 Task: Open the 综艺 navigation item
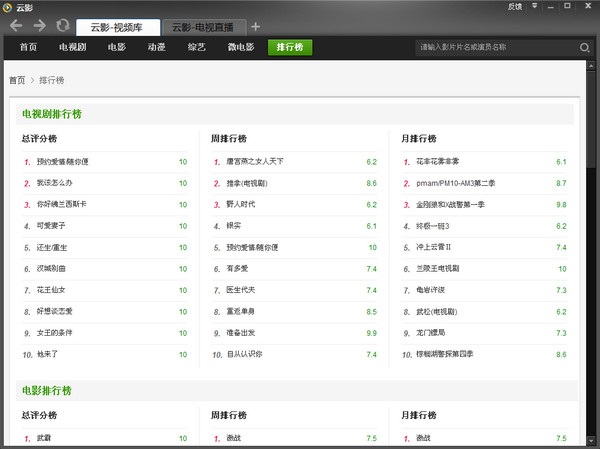pos(197,47)
